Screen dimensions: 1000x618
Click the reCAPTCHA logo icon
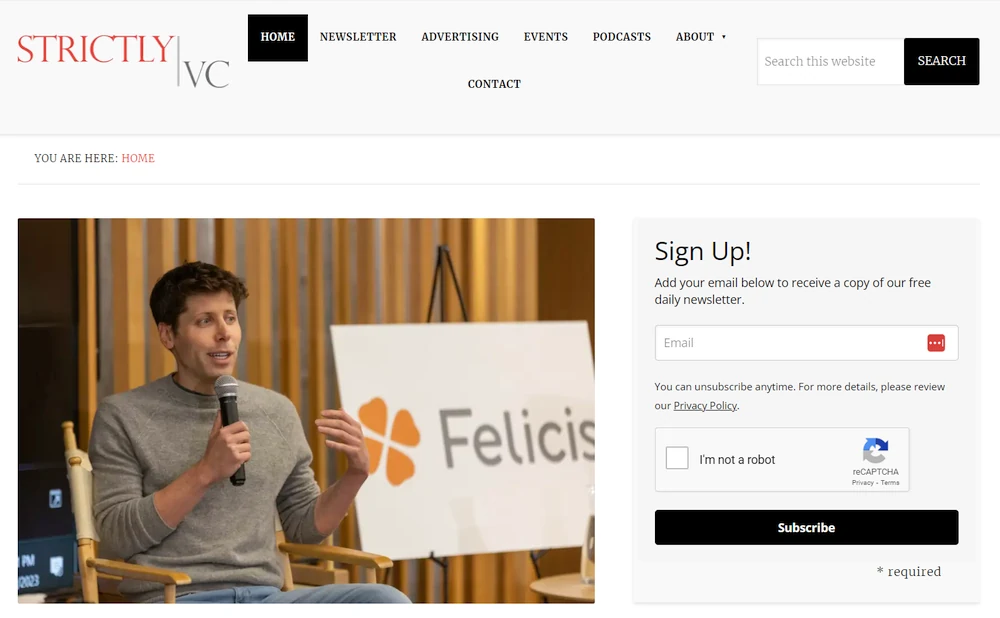pyautogui.click(x=875, y=450)
